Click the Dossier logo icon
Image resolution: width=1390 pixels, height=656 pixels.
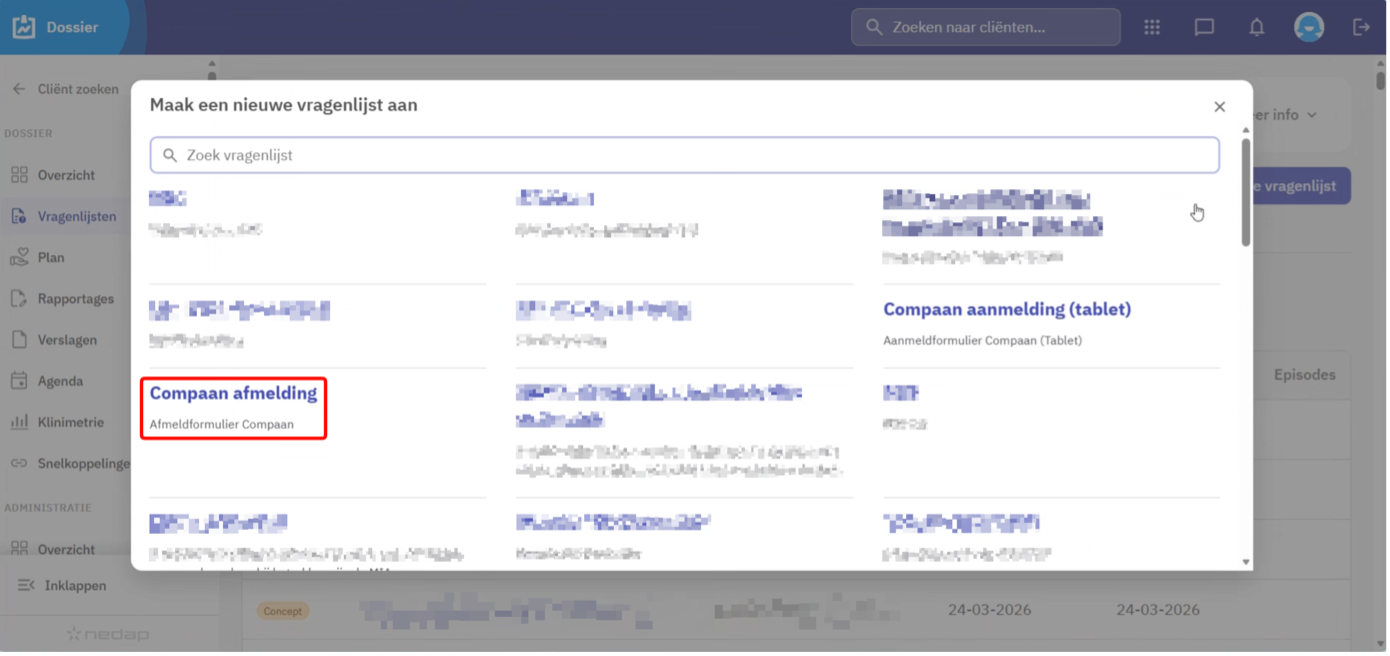point(24,27)
